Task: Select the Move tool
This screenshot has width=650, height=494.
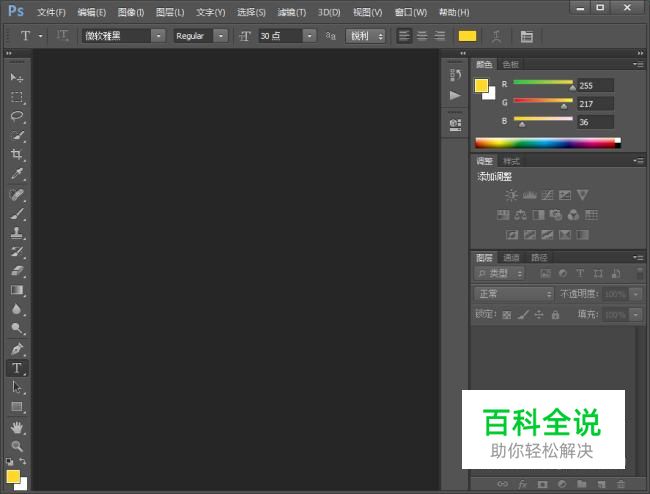Action: [17, 78]
